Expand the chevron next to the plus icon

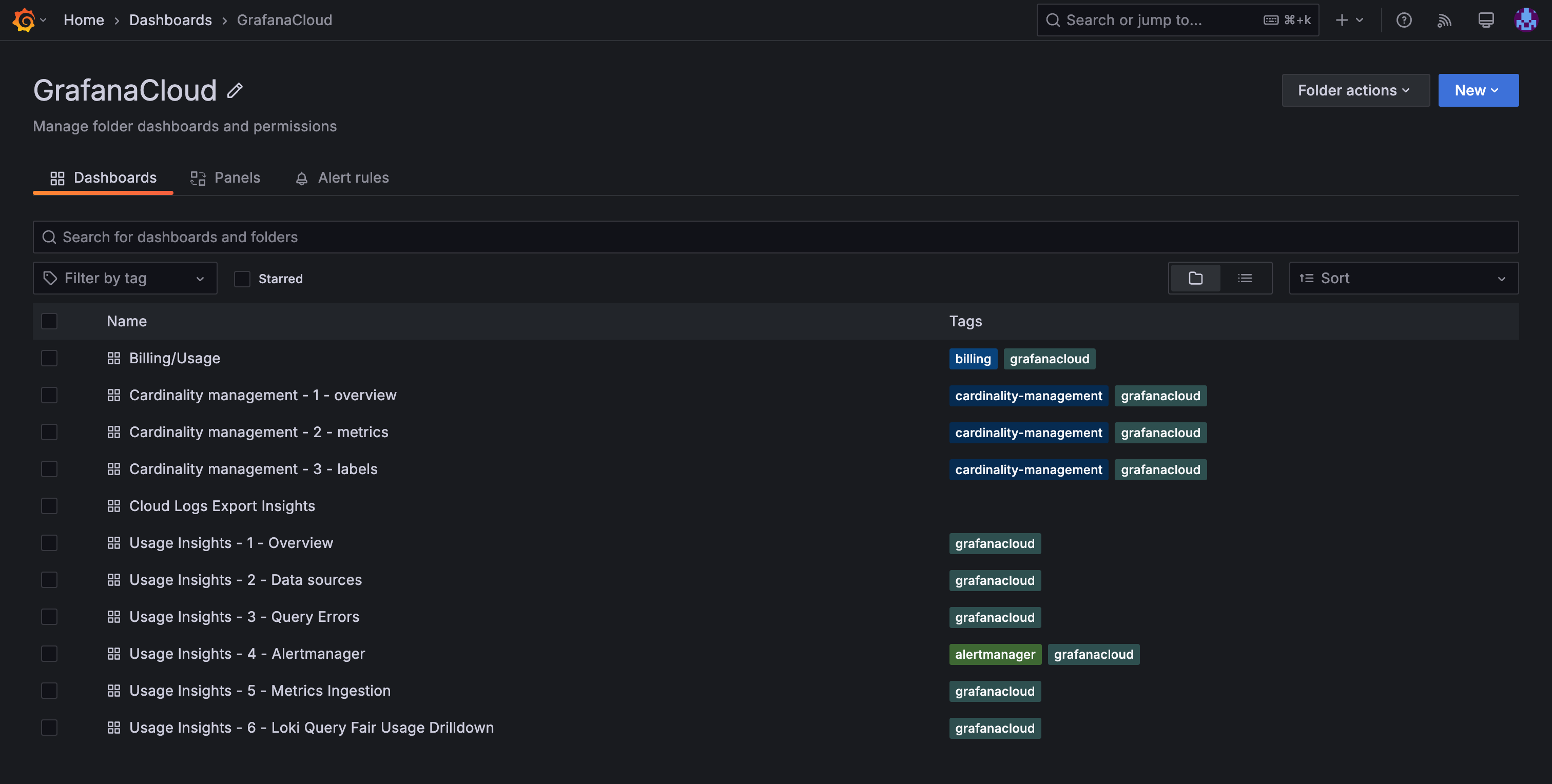1359,20
